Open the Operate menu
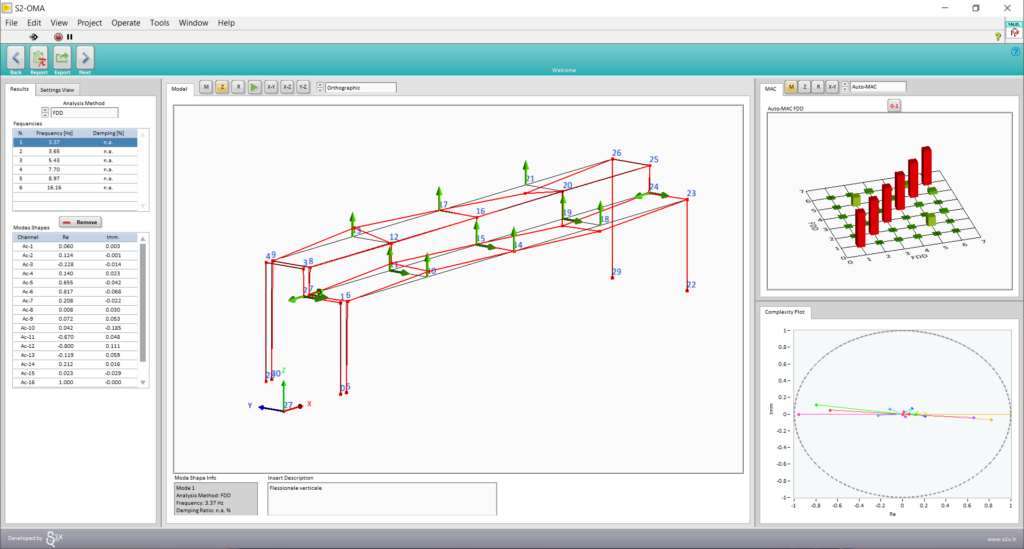The image size is (1024, 549). coord(125,23)
